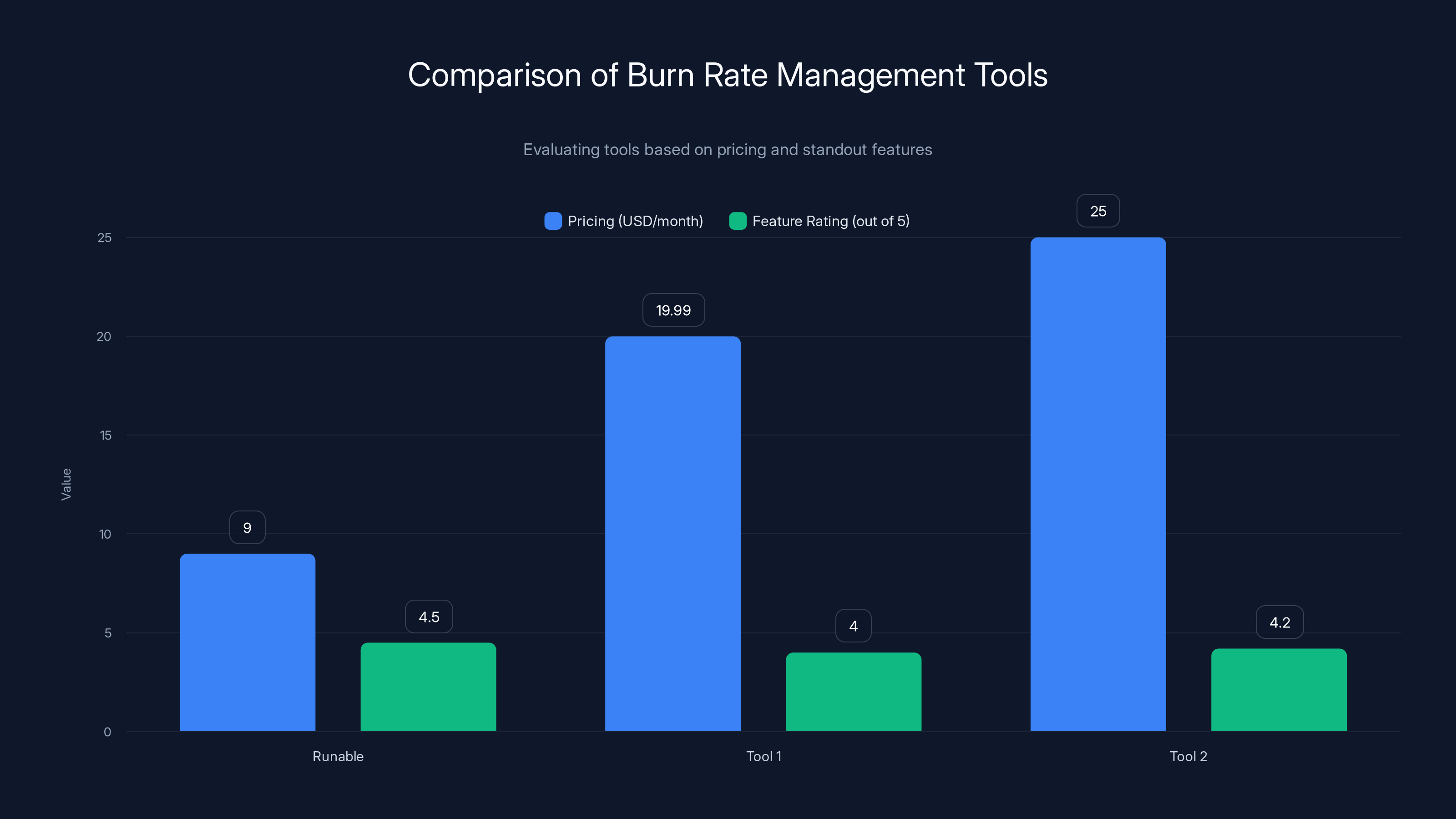Click the value label showing 9
This screenshot has width=1456, height=819.
[247, 527]
